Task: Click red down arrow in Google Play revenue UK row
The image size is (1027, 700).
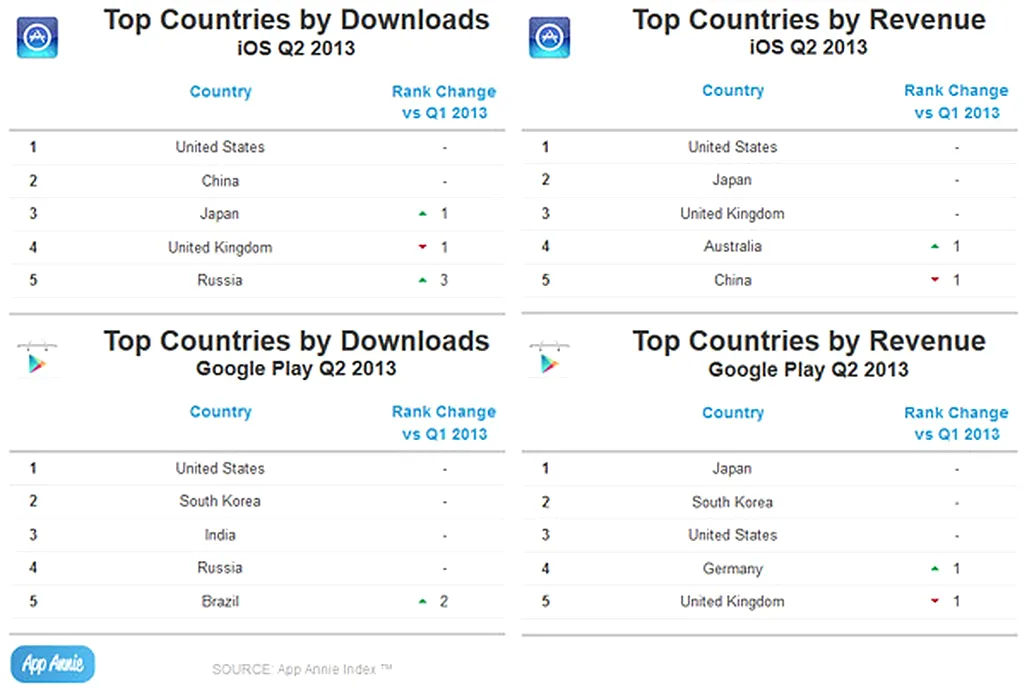Action: 935,602
